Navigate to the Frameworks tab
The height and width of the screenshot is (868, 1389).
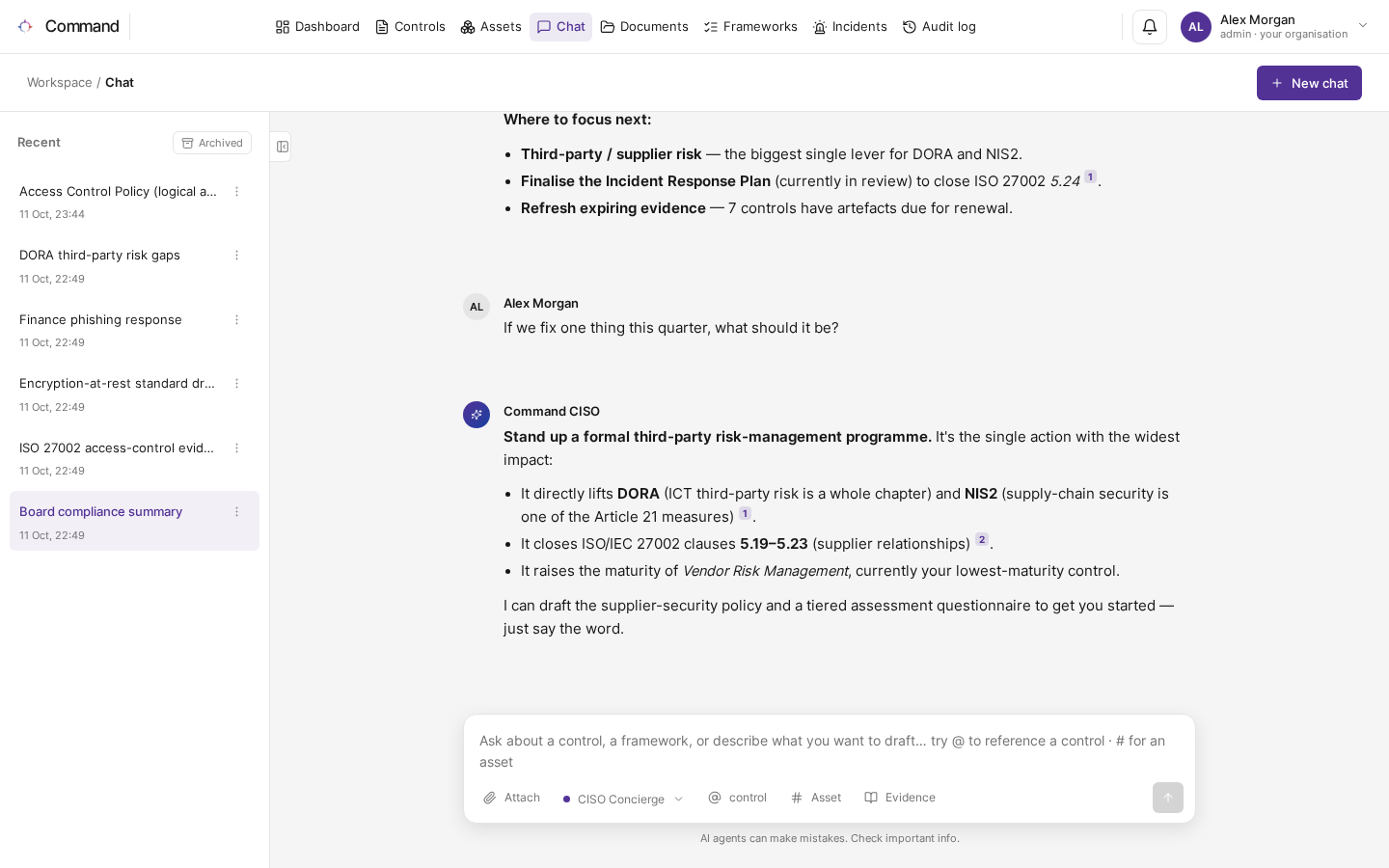coord(750,27)
